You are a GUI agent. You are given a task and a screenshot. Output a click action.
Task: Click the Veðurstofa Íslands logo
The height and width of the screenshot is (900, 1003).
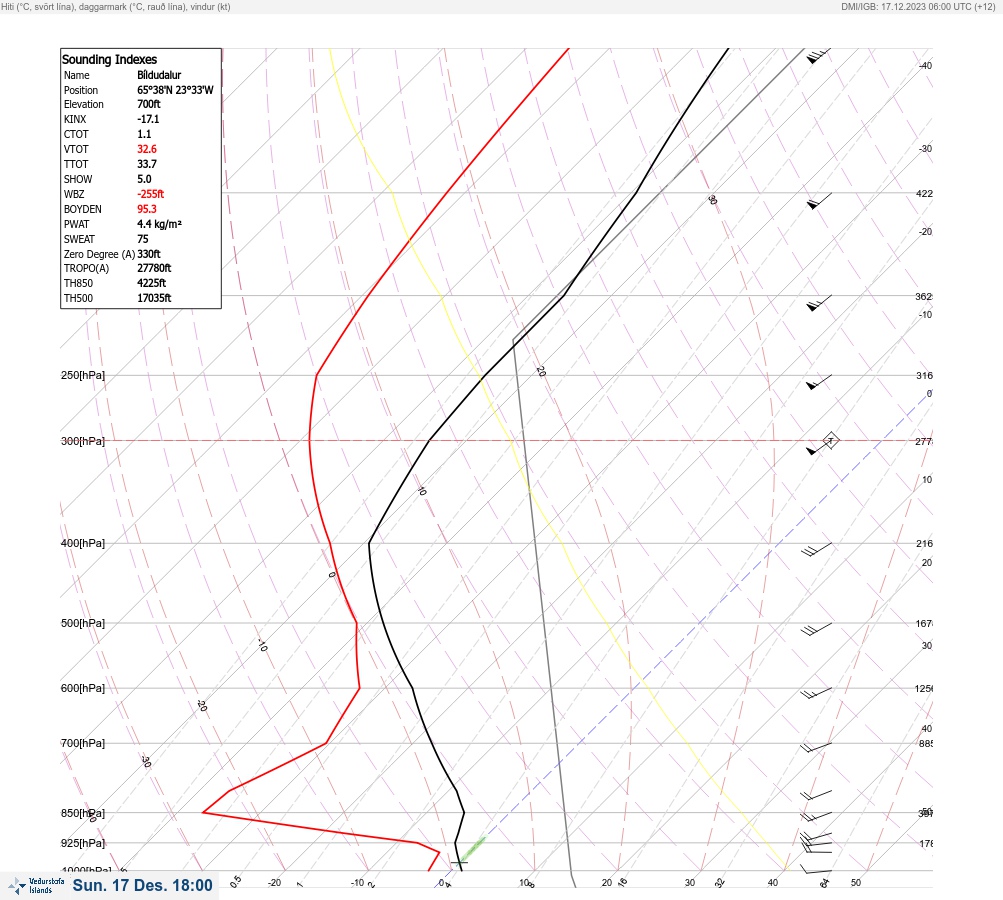(x=36, y=886)
